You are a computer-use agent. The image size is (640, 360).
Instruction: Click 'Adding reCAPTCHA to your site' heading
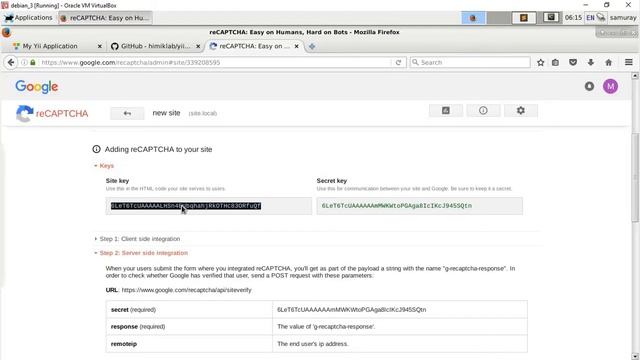(x=158, y=149)
